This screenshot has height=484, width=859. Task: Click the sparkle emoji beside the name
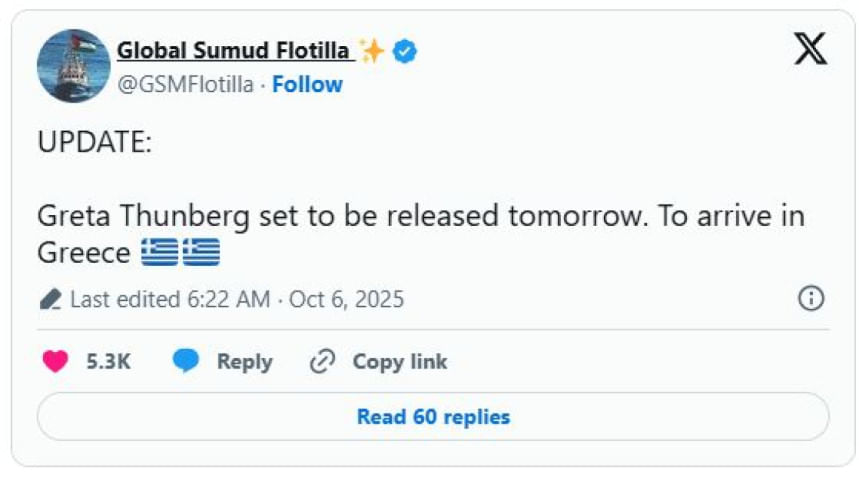point(372,51)
